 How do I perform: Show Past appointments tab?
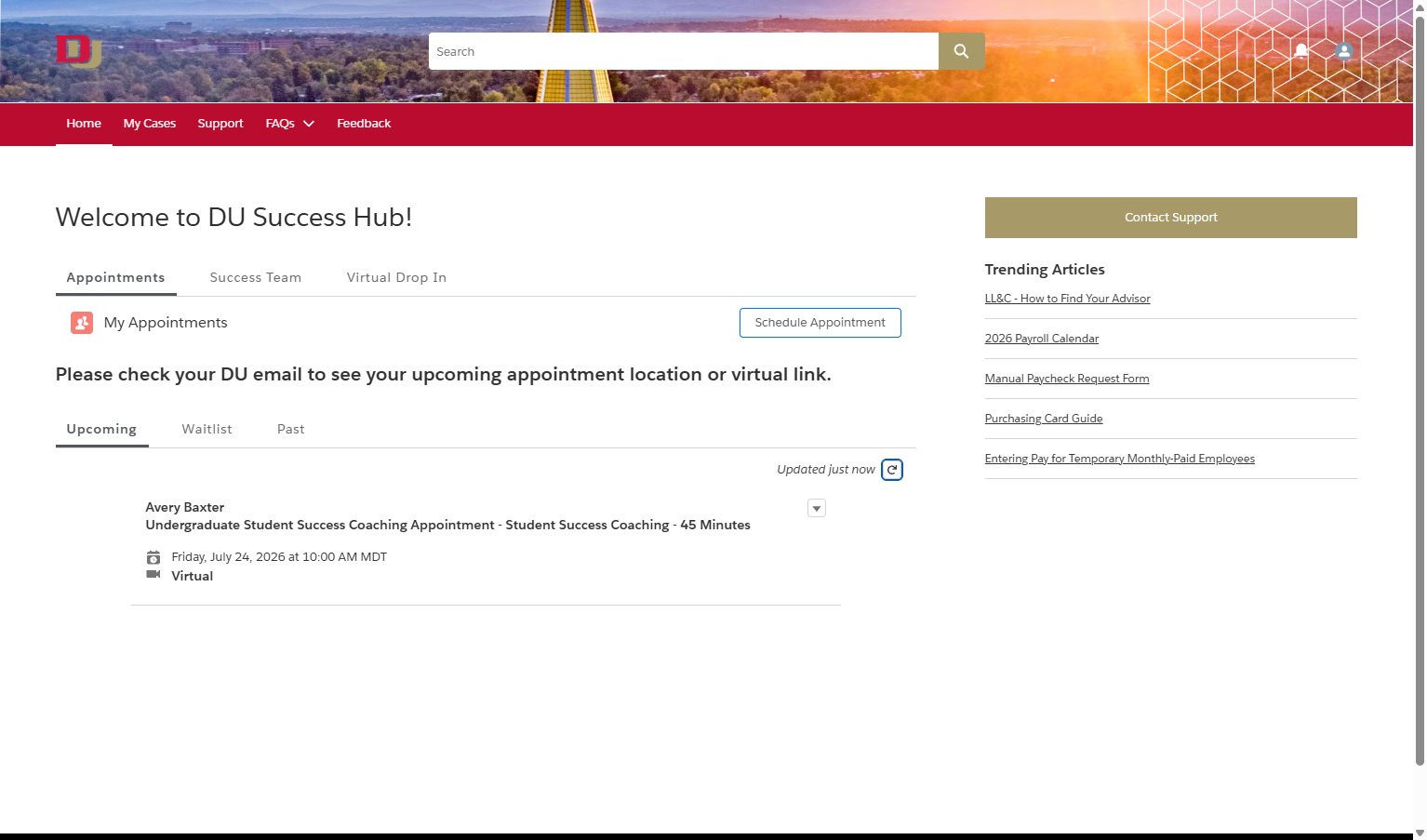click(291, 429)
